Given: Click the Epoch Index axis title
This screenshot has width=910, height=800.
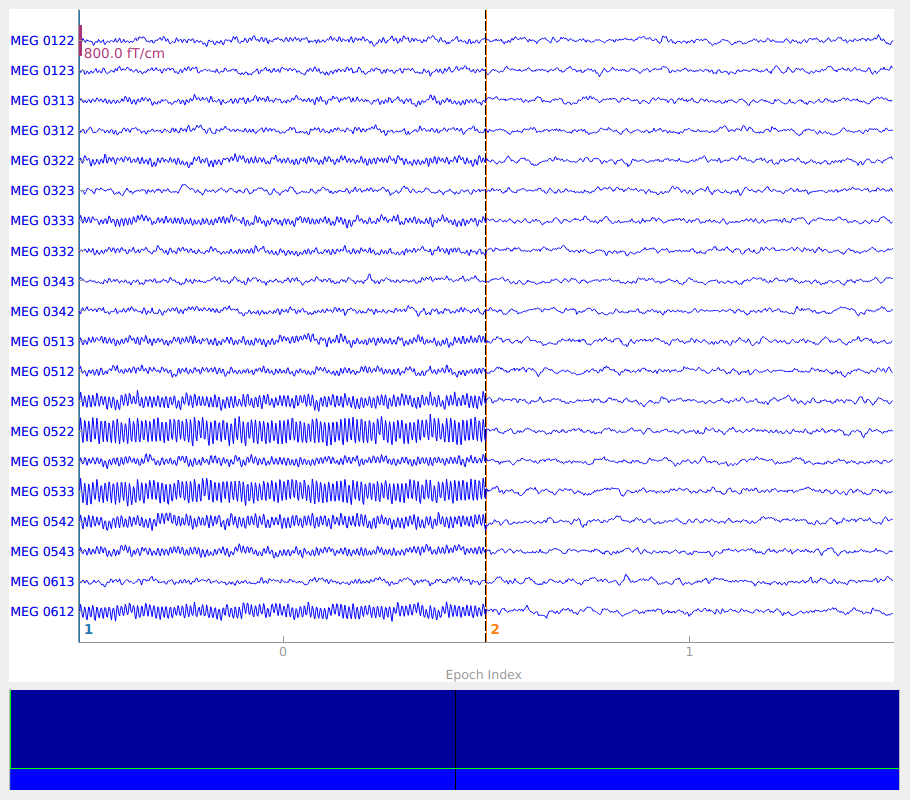Looking at the screenshot, I should point(483,675).
